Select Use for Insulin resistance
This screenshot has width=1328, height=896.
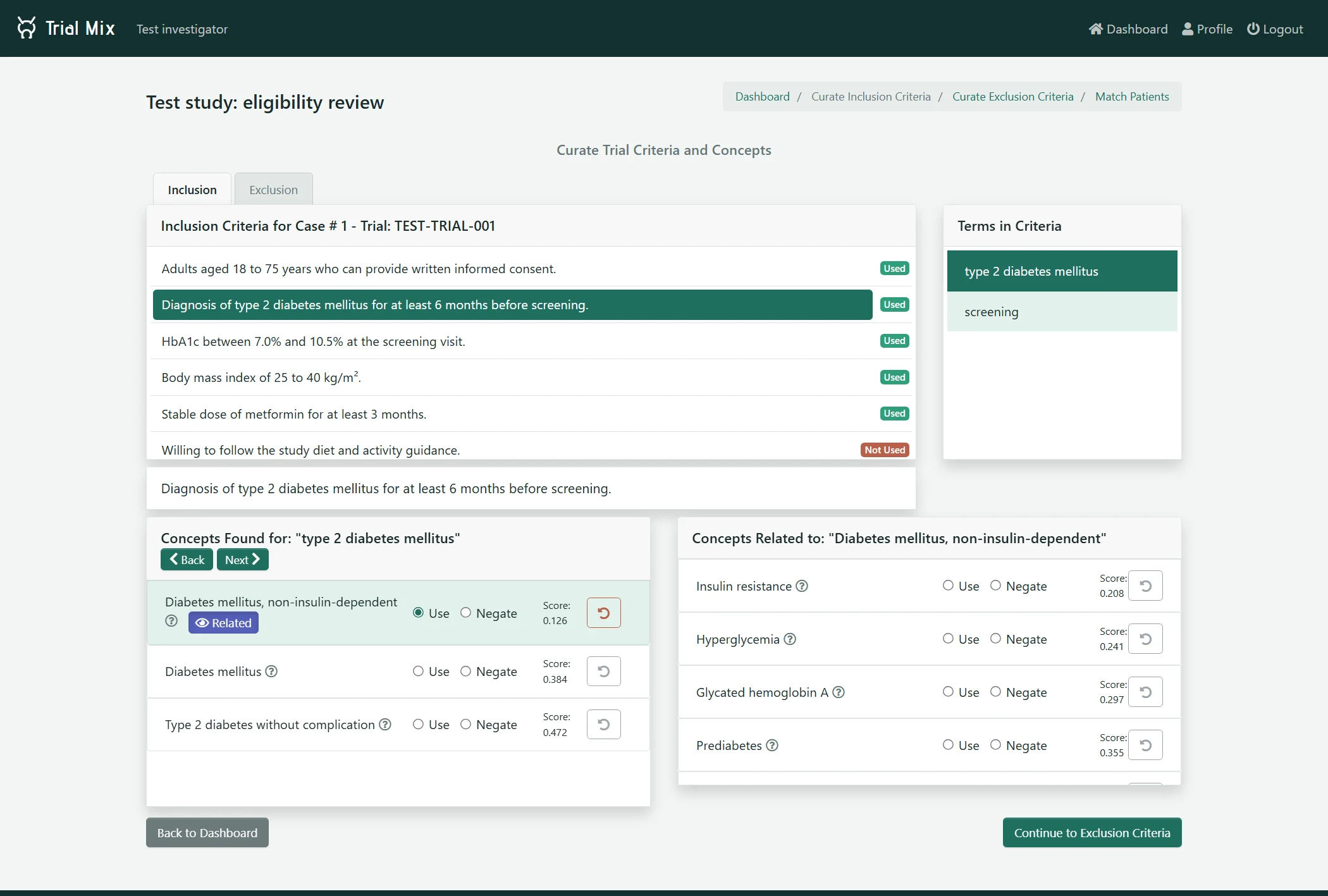(948, 586)
